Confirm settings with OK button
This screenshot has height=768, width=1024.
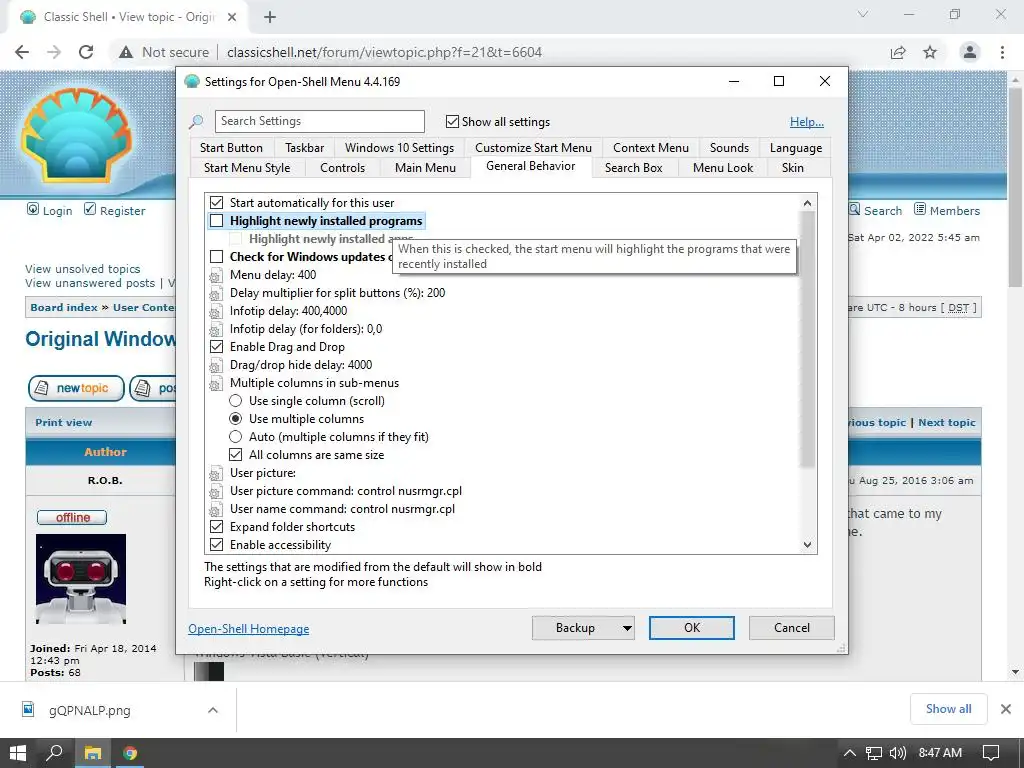pyautogui.click(x=692, y=628)
